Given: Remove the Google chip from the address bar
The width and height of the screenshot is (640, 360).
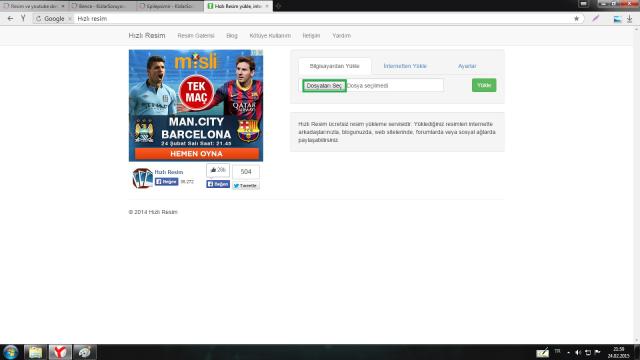Looking at the screenshot, I should [69, 19].
